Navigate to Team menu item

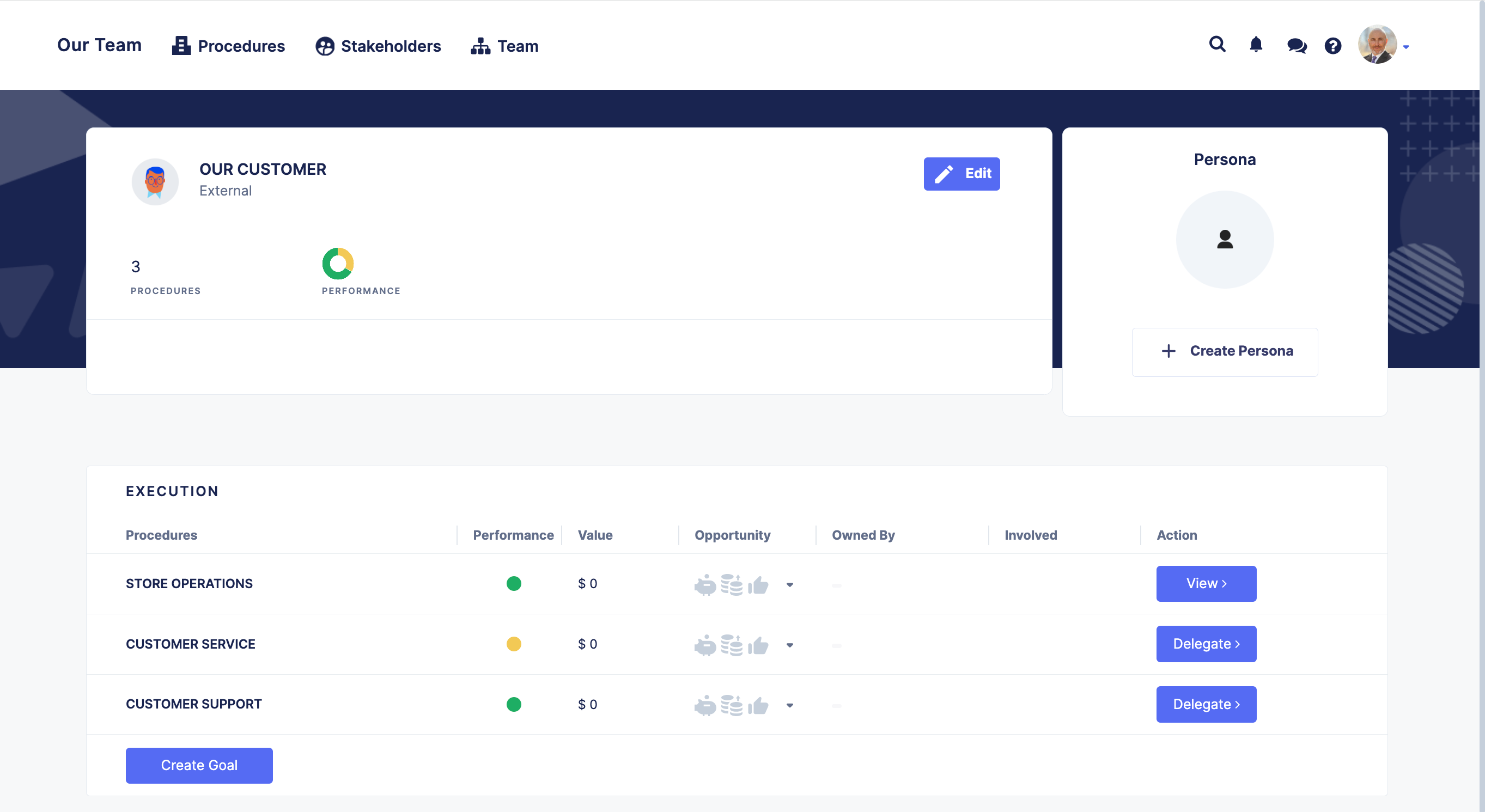pos(504,46)
